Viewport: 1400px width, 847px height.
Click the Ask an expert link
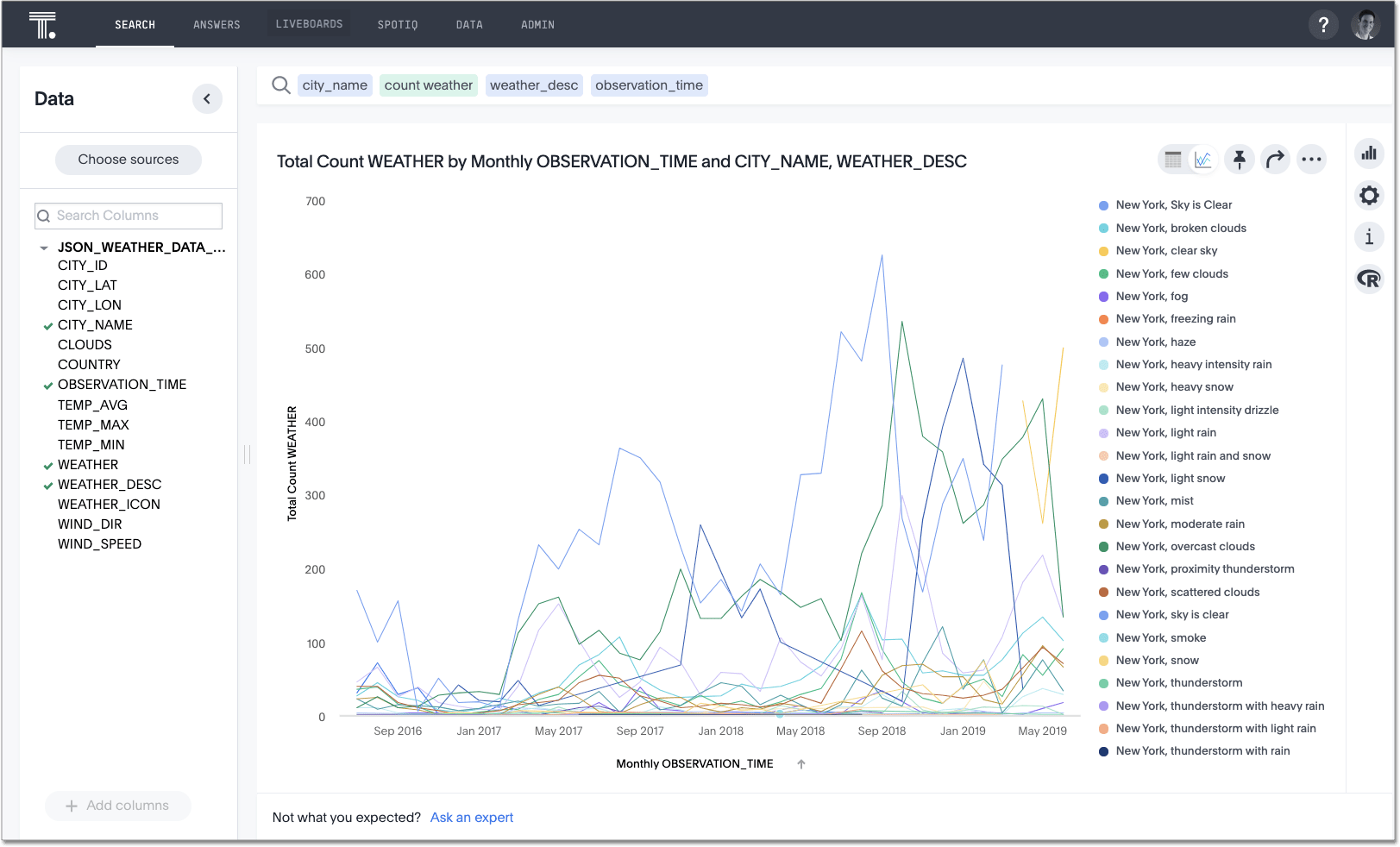click(471, 817)
